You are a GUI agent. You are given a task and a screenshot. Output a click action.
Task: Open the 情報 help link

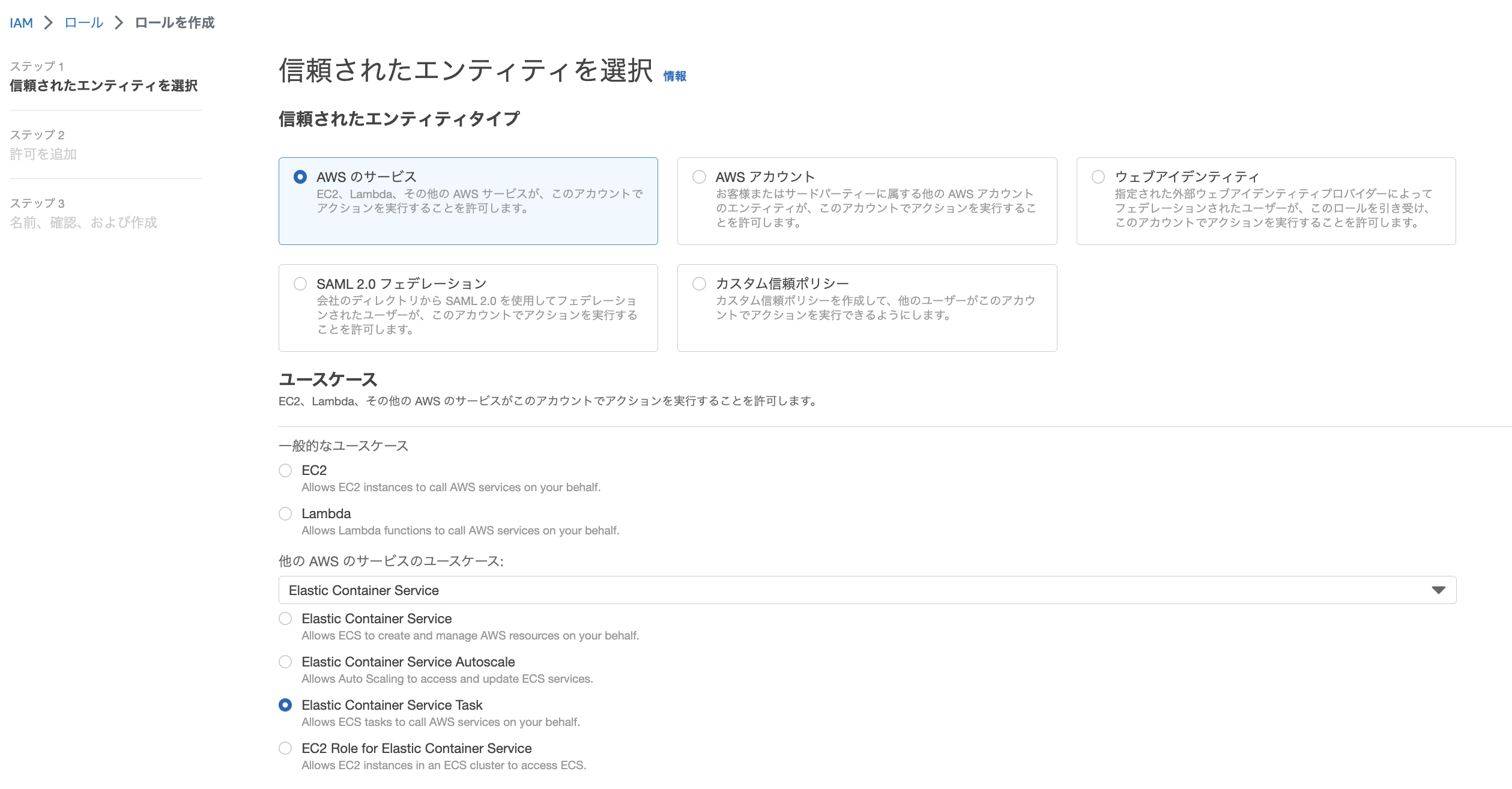coord(674,77)
